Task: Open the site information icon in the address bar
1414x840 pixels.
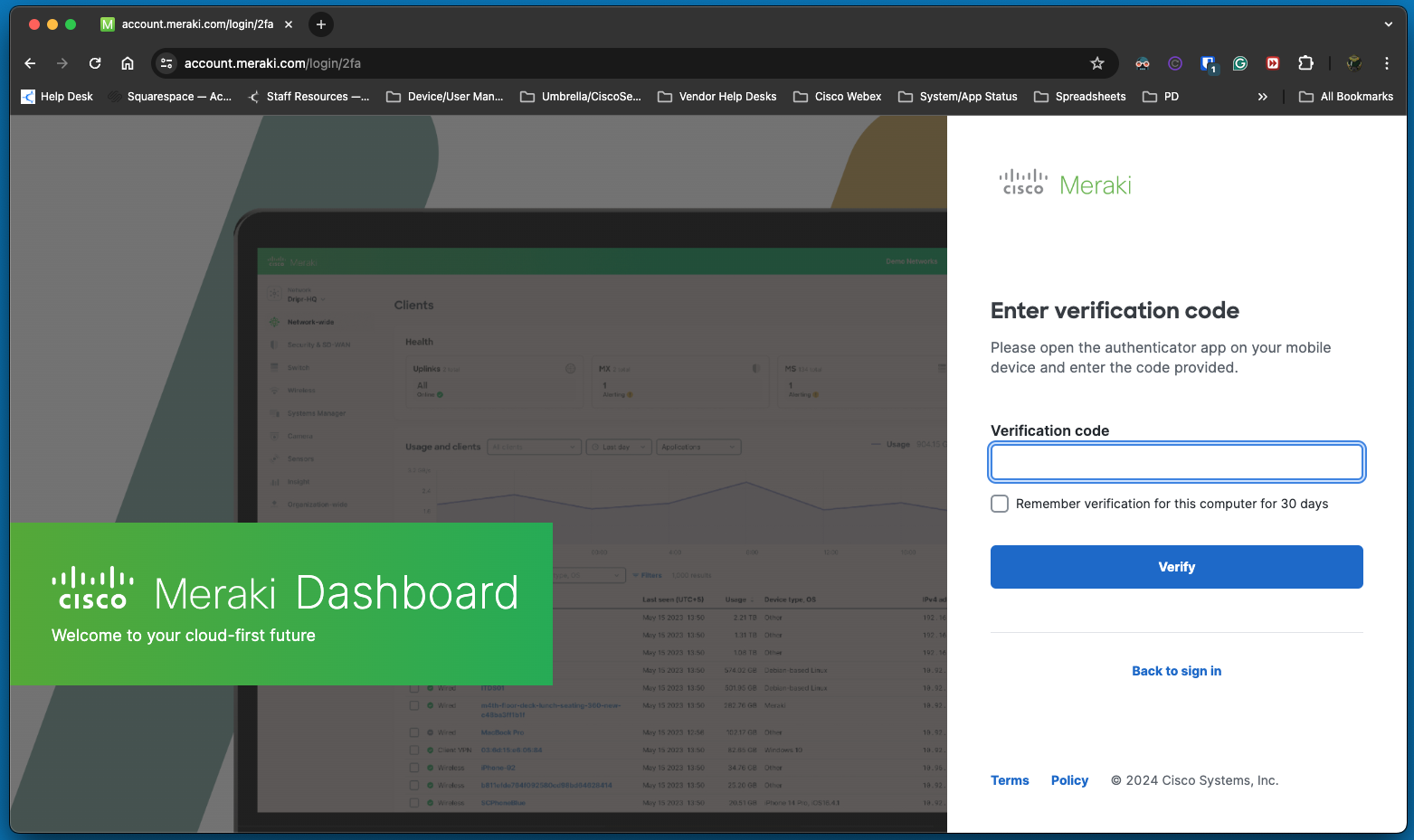Action: pos(166,63)
